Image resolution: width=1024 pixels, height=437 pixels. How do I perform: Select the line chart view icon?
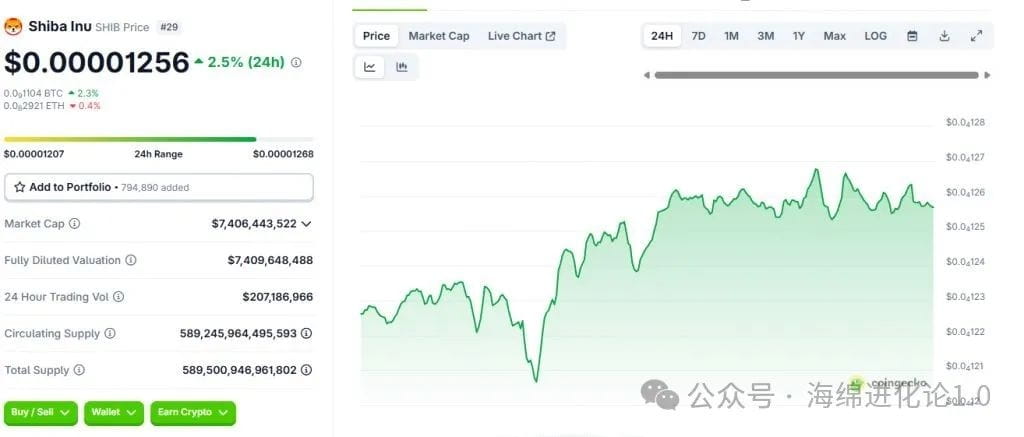(x=370, y=67)
